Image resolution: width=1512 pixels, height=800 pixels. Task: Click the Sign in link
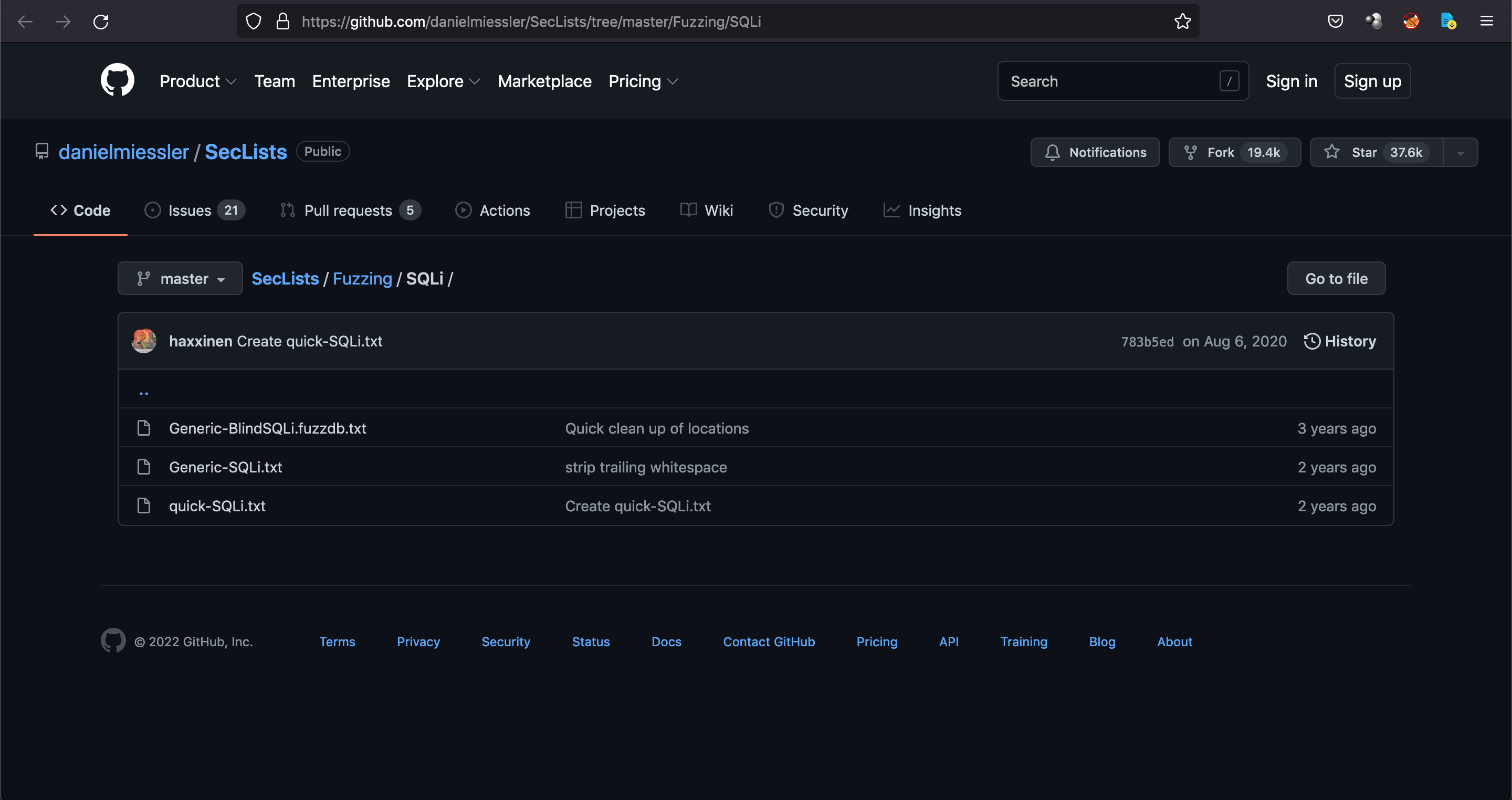point(1291,81)
